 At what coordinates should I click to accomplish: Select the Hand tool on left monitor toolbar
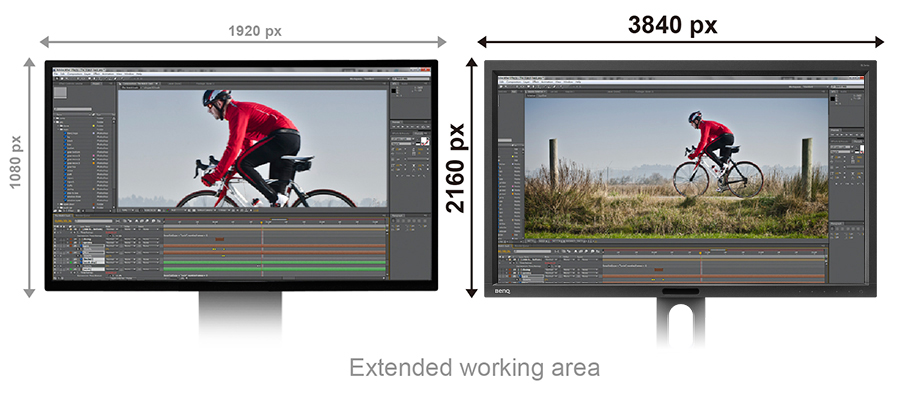(63, 77)
